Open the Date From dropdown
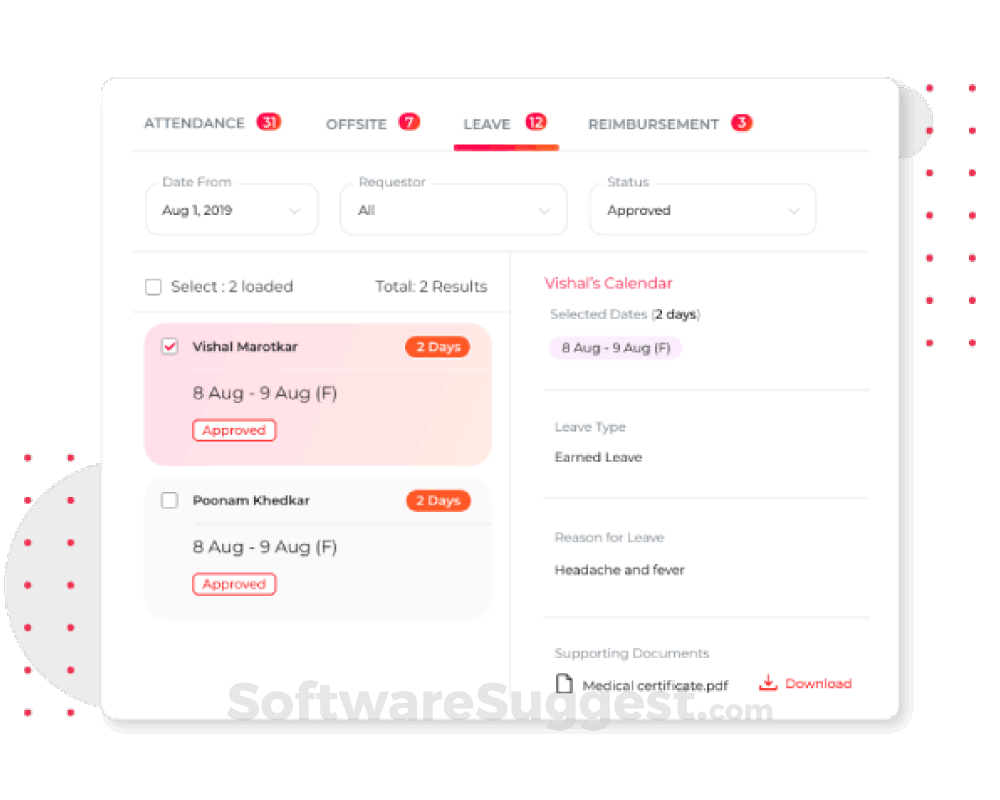 tap(232, 210)
